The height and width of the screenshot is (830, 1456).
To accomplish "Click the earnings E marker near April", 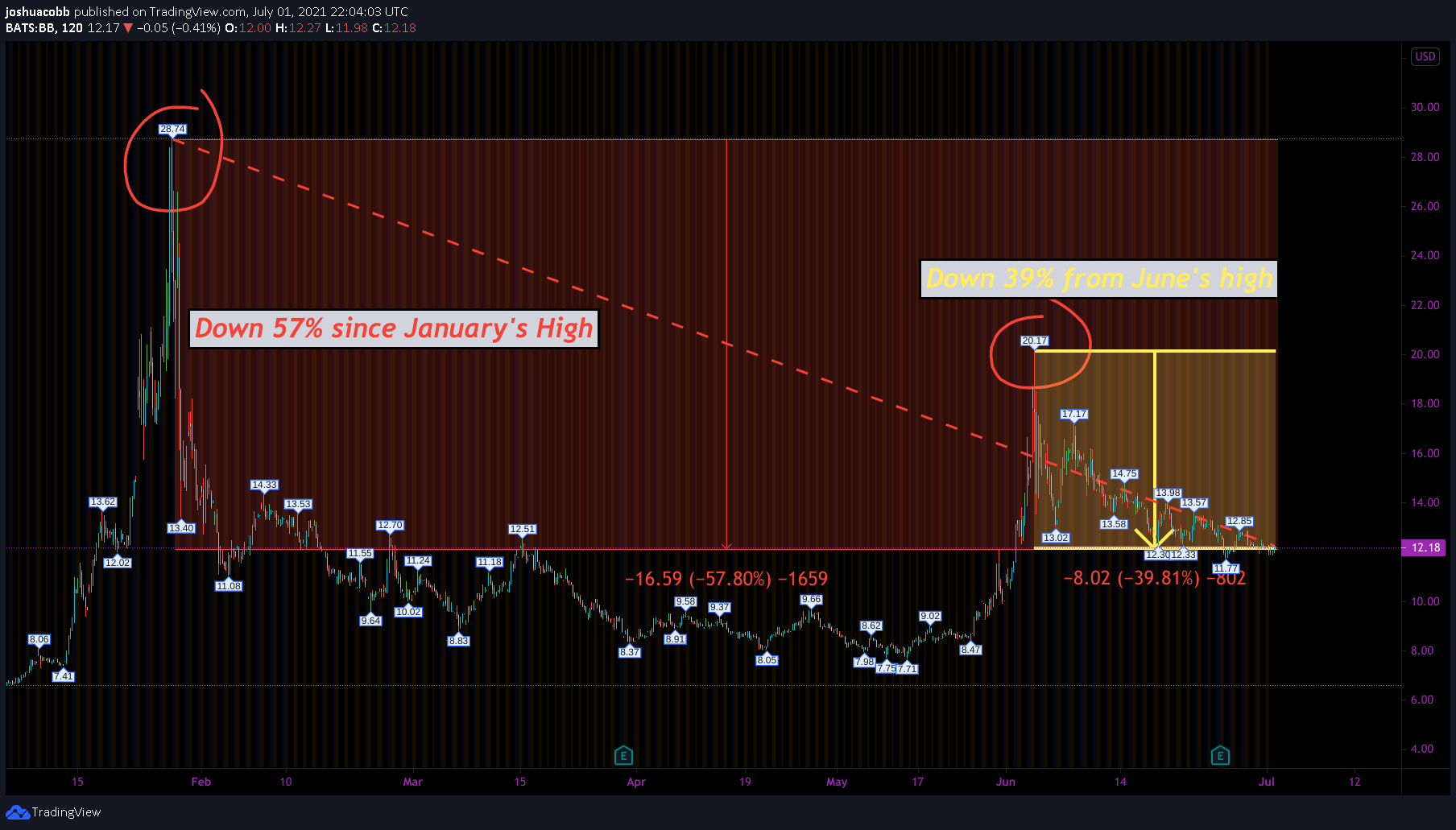I will (x=623, y=755).
